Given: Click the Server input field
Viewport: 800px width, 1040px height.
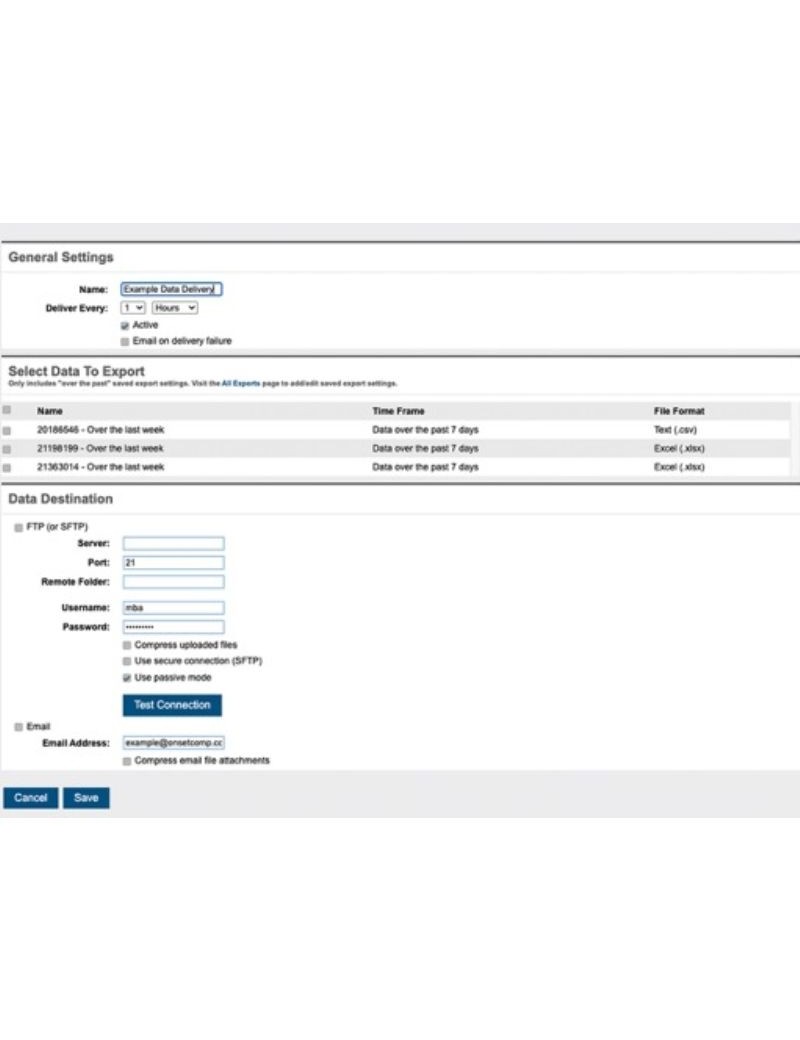Looking at the screenshot, I should [173, 544].
